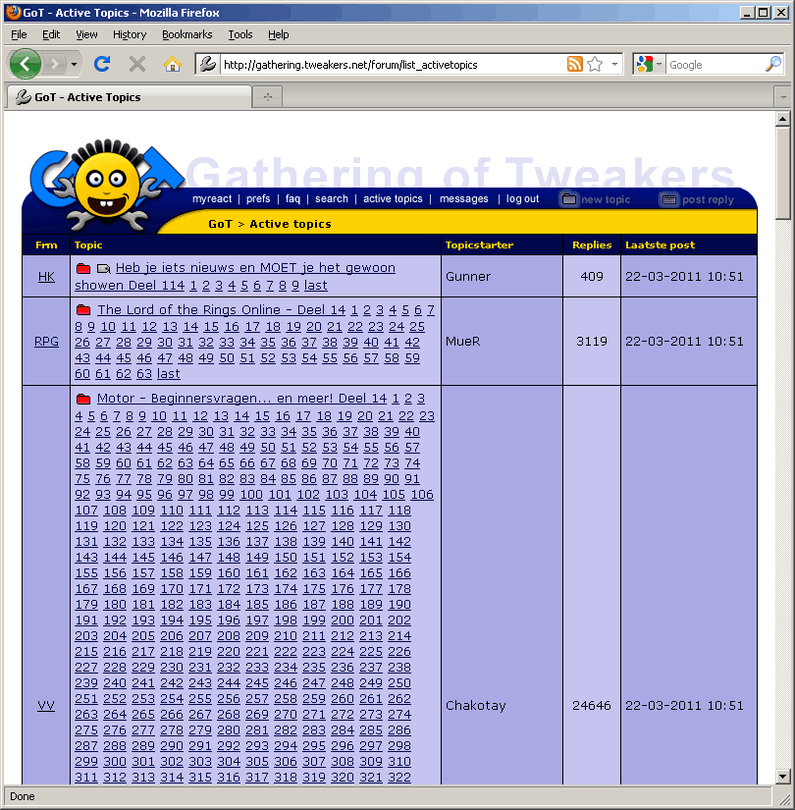Viewport: 795px width, 810px height.
Task: Open the back/forward history dropdown arrow
Action: [x=74, y=65]
